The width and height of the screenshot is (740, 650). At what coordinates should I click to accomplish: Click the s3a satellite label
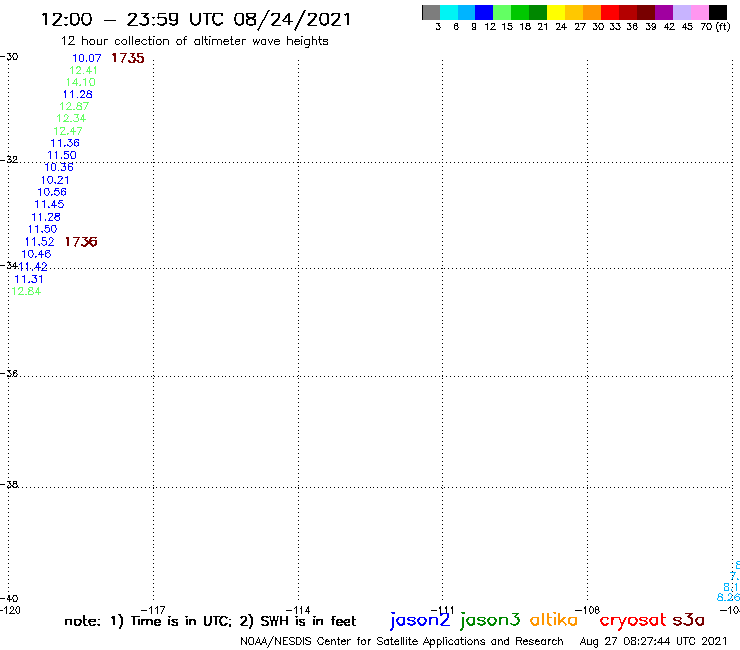tap(688, 620)
